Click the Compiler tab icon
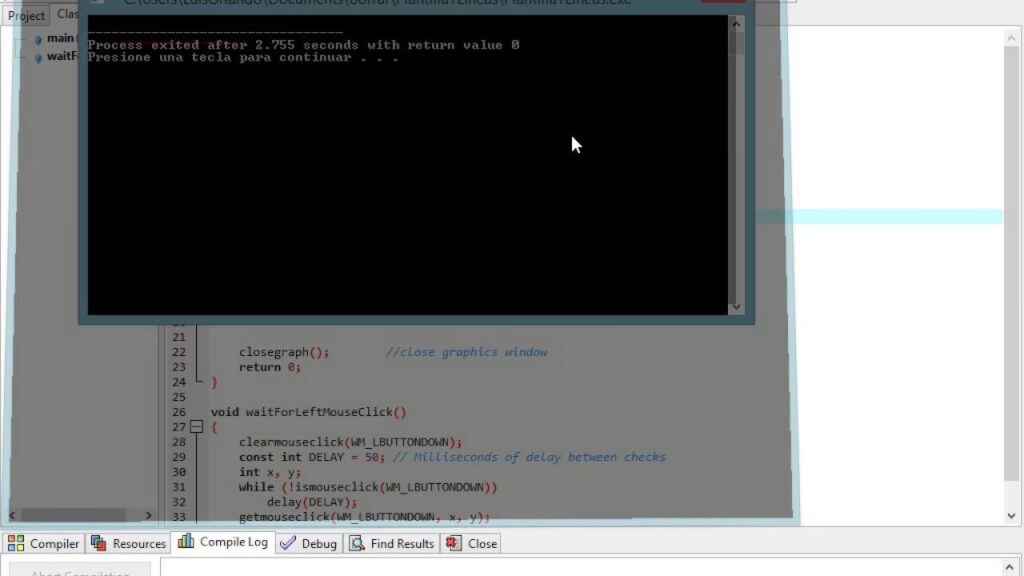 16,543
